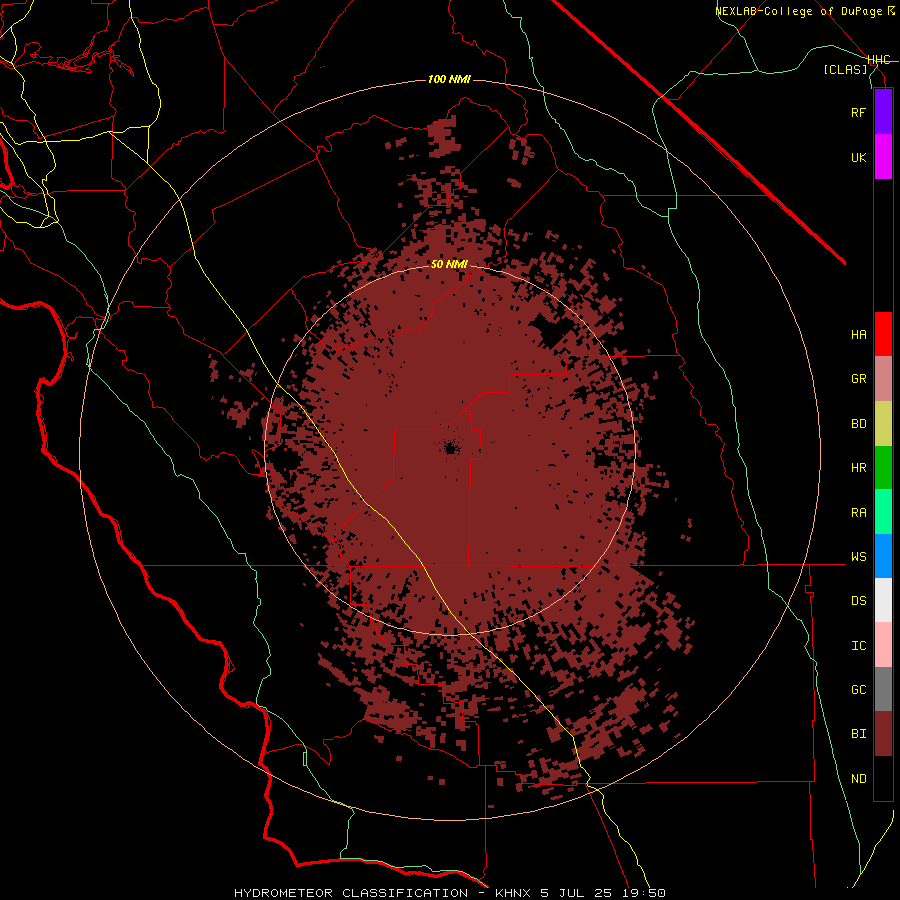Viewport: 900px width, 900px height.
Task: Click the "19:50" timestamp text
Action: (643, 893)
